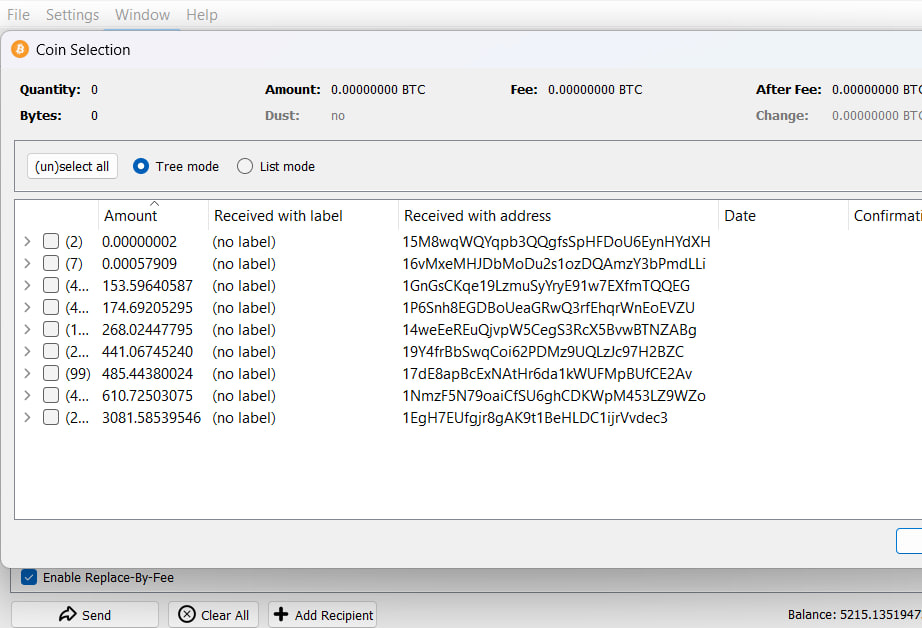The height and width of the screenshot is (628, 922).
Task: Click the (99) count in 485.44380024 row
Action: [78, 374]
